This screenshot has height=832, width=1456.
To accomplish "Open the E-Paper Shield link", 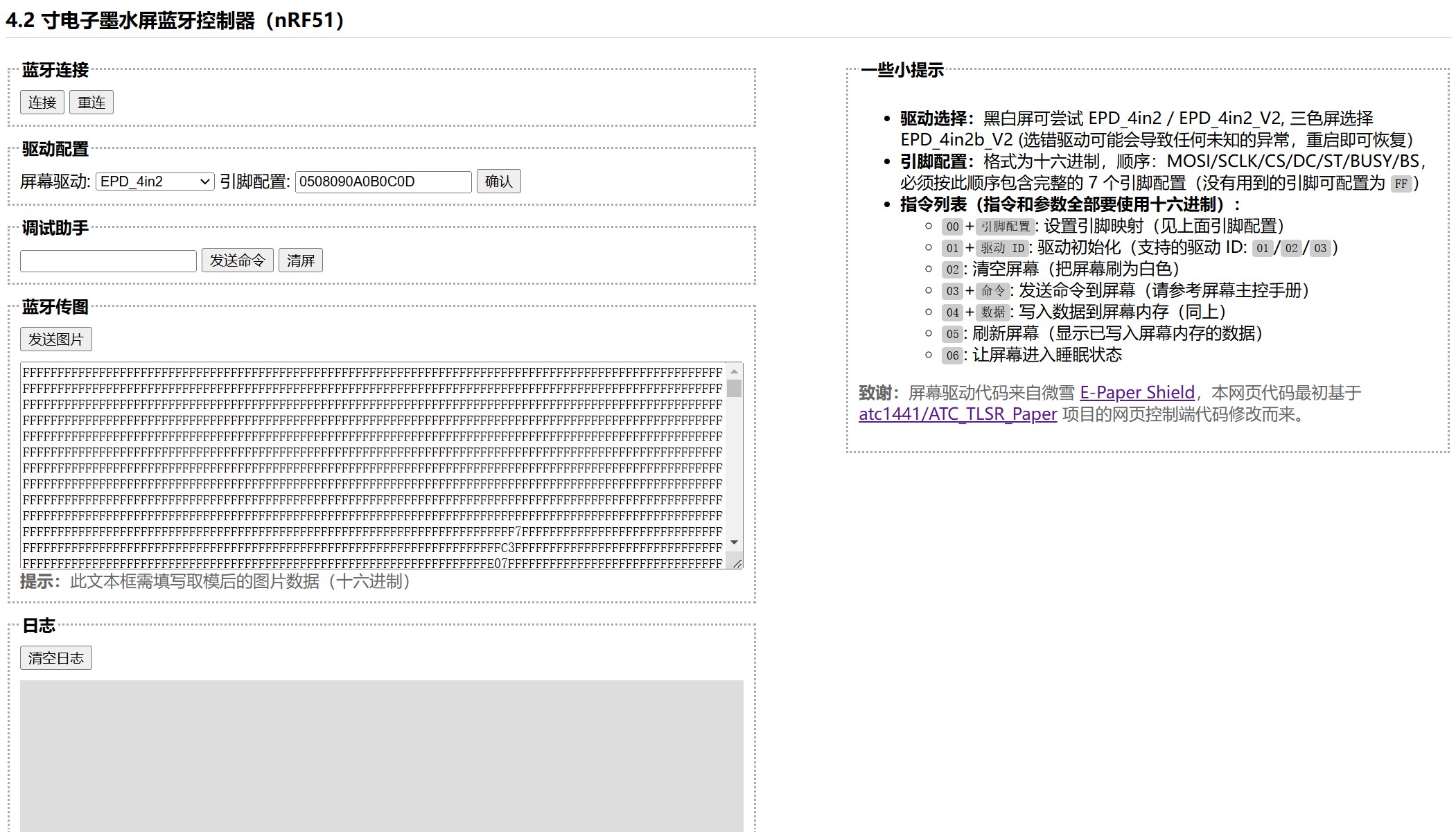I will click(1137, 393).
